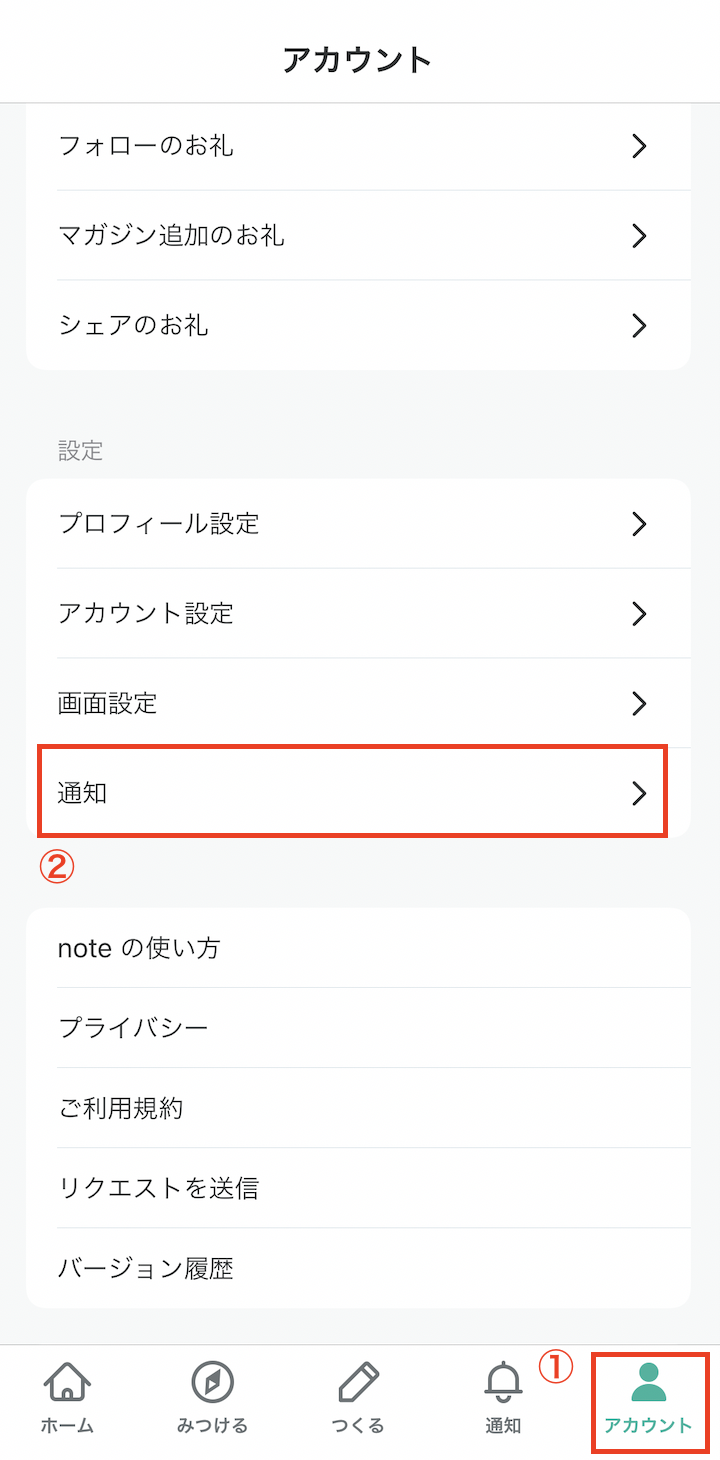Tap the chevron beside フォローのお礼
The height and width of the screenshot is (1460, 720).
click(640, 146)
